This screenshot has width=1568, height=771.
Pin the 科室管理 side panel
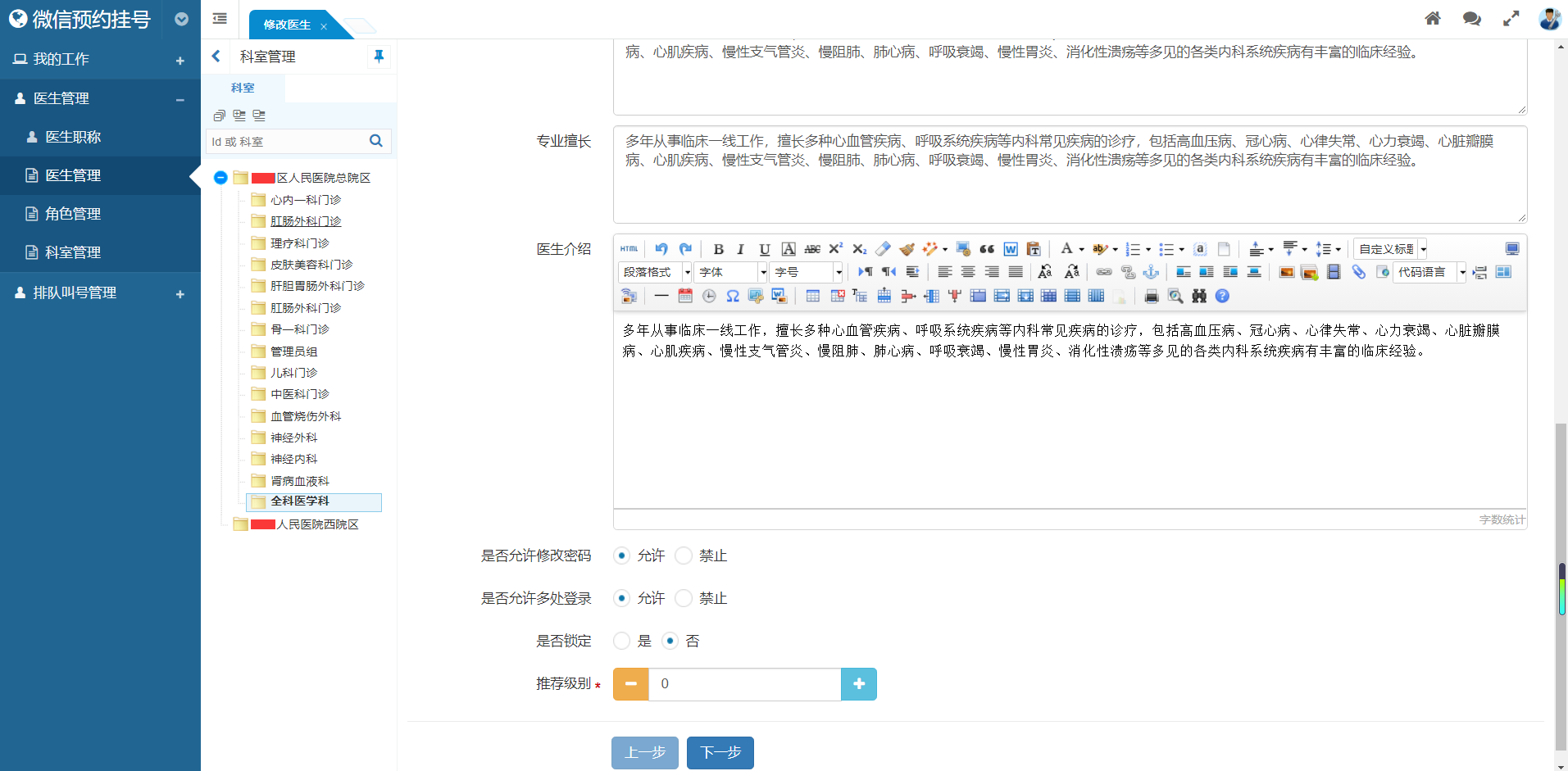pos(379,56)
